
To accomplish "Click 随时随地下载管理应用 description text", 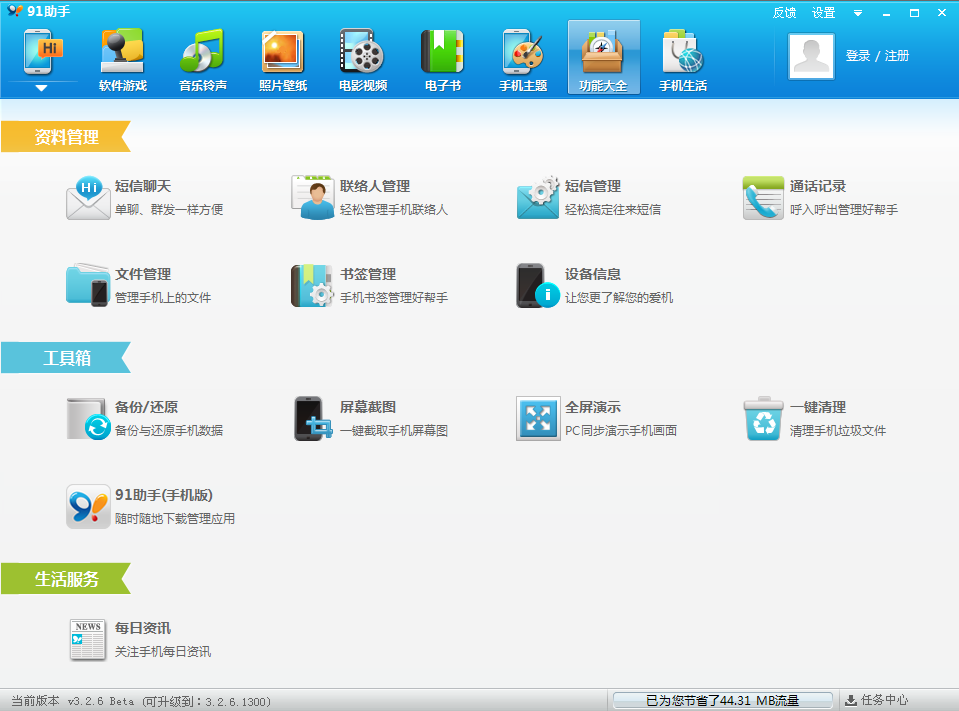I will click(x=175, y=519).
